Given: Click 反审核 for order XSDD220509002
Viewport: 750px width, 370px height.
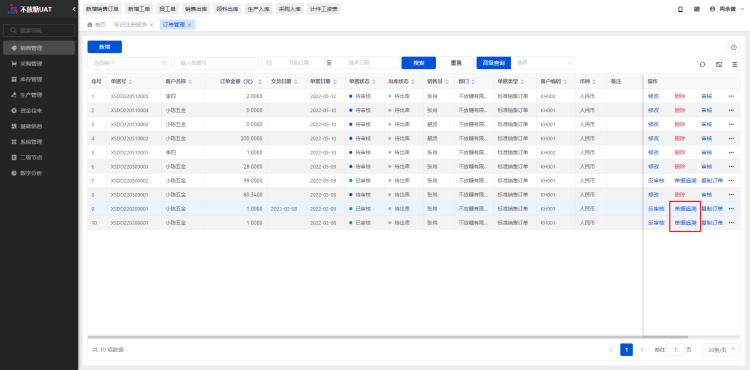Looking at the screenshot, I should [x=656, y=181].
